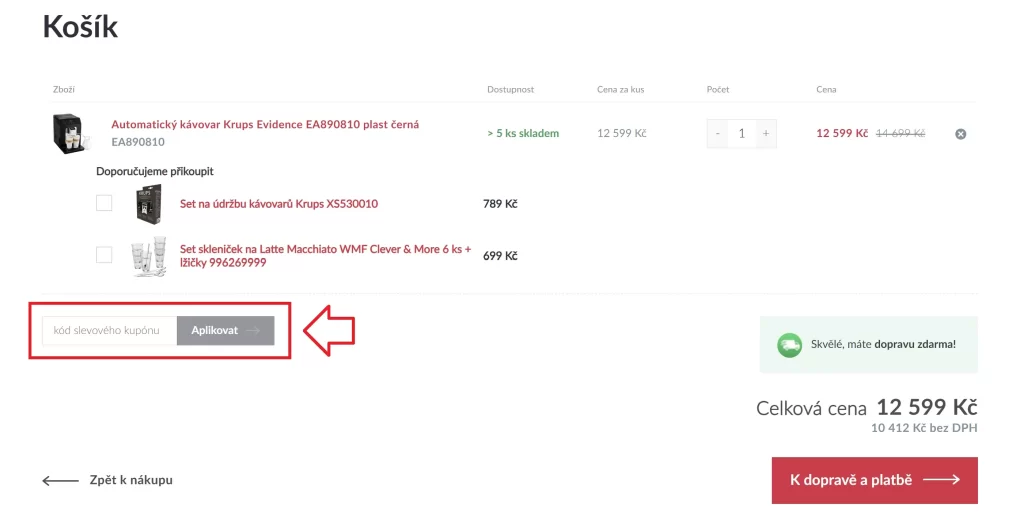Click the Latte Macchiato glasses thumbnail

[148, 257]
